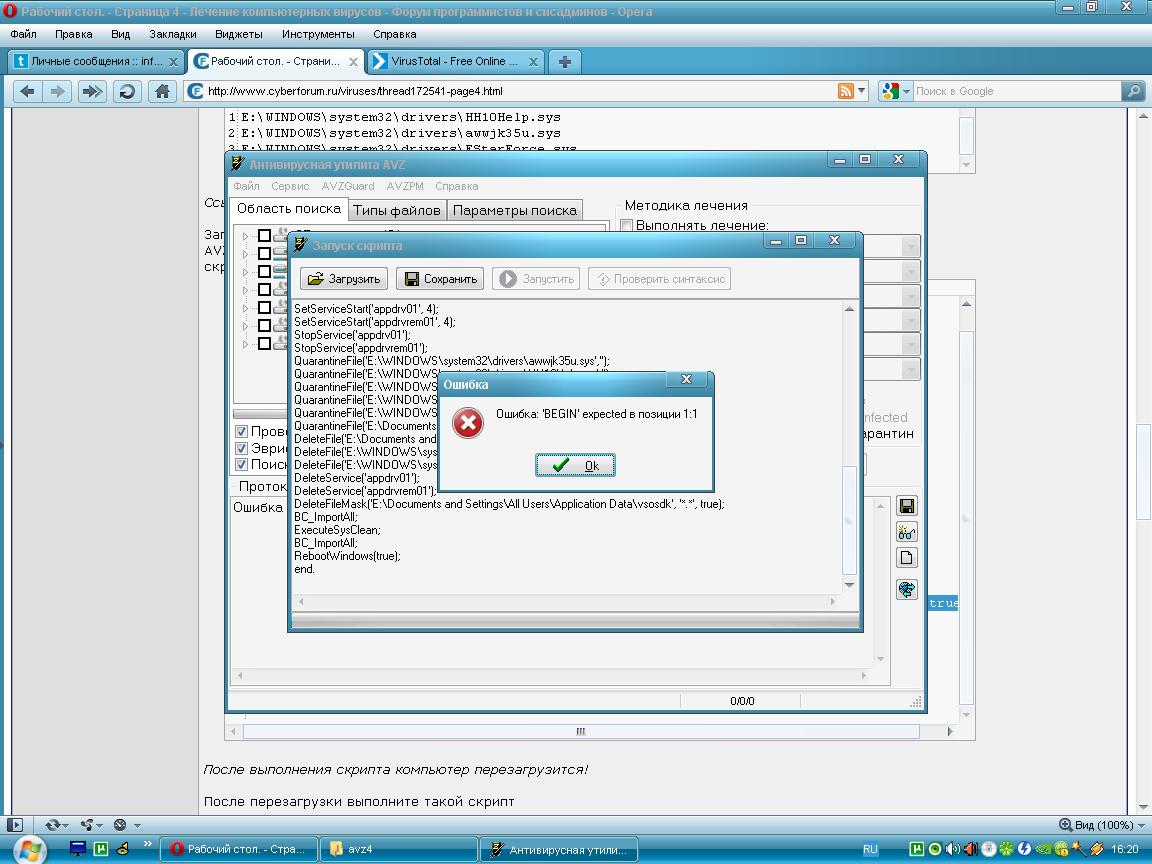Go to Opera's home page
Screen dimensions: 1152x864
[162, 91]
